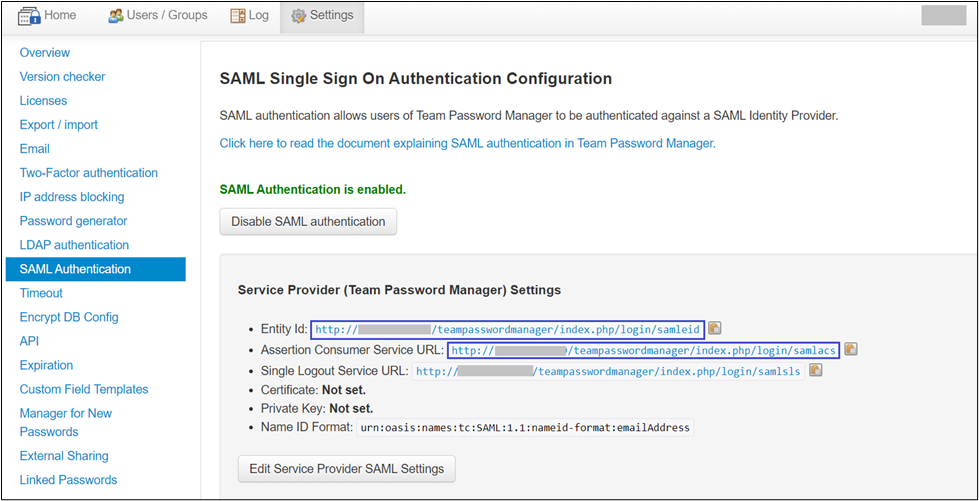Select the Entity Id URL field
979x501 pixels.
pyautogui.click(x=508, y=328)
